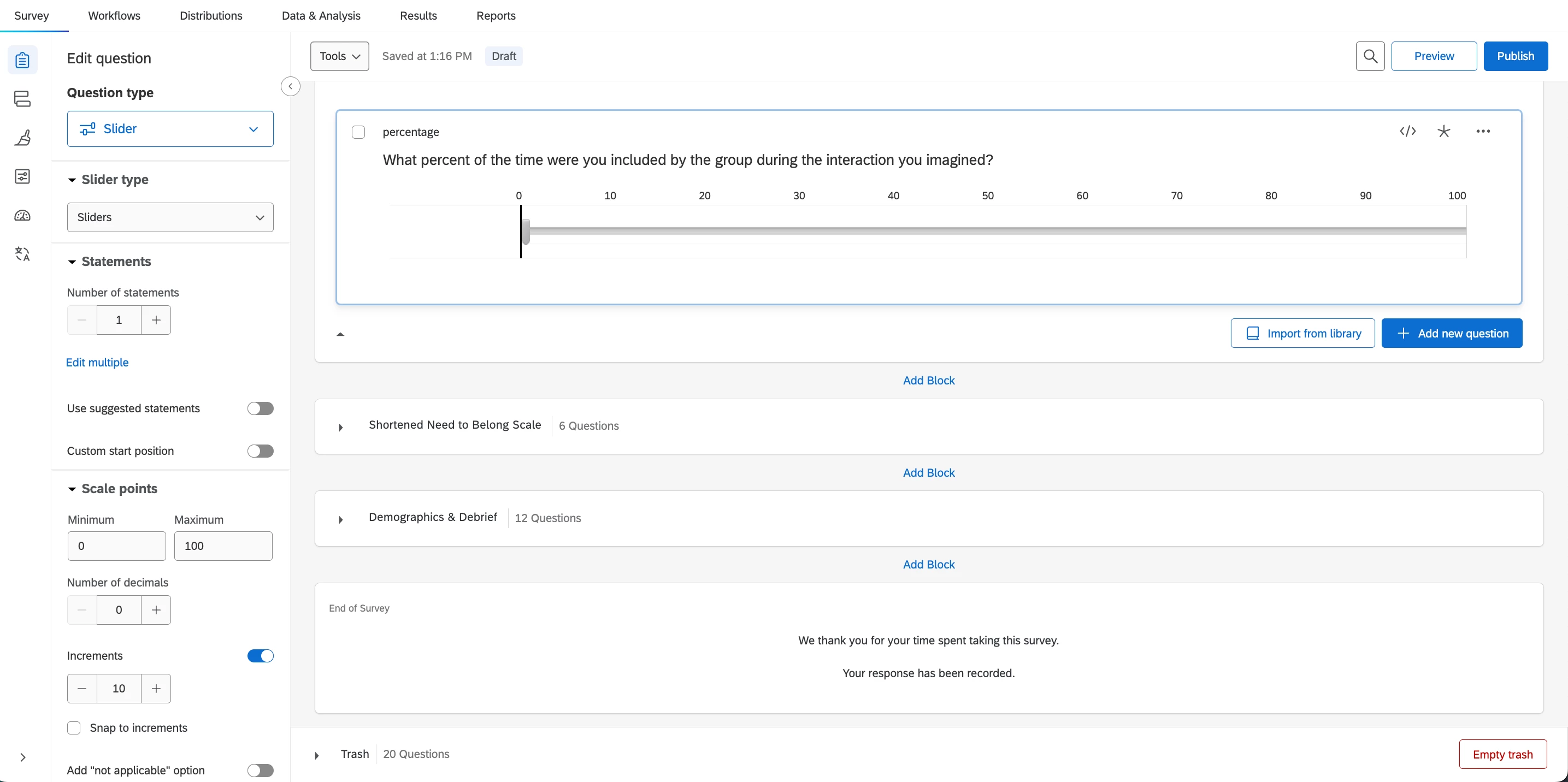1568x782 pixels.
Task: Switch to the Data & Analysis tab
Action: (321, 16)
